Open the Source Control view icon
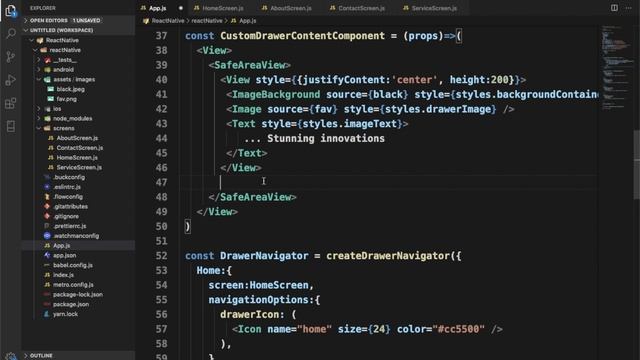The height and width of the screenshot is (360, 640). click(x=11, y=57)
